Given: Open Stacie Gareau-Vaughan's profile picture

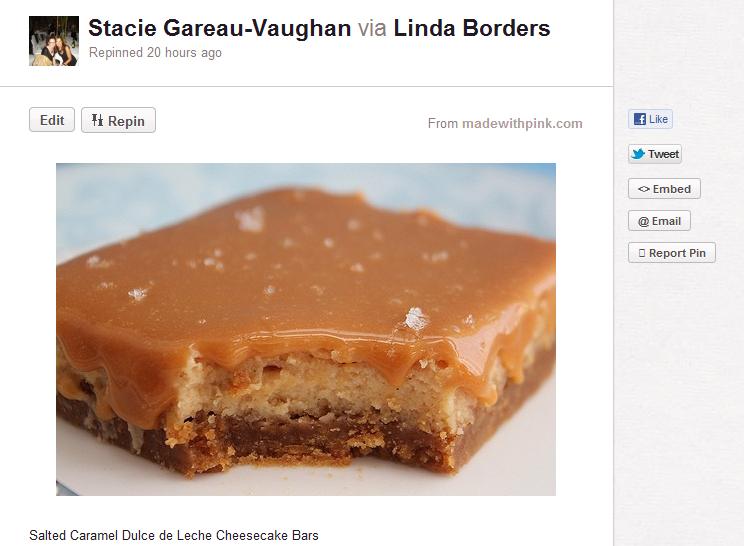Looking at the screenshot, I should tap(54, 41).
